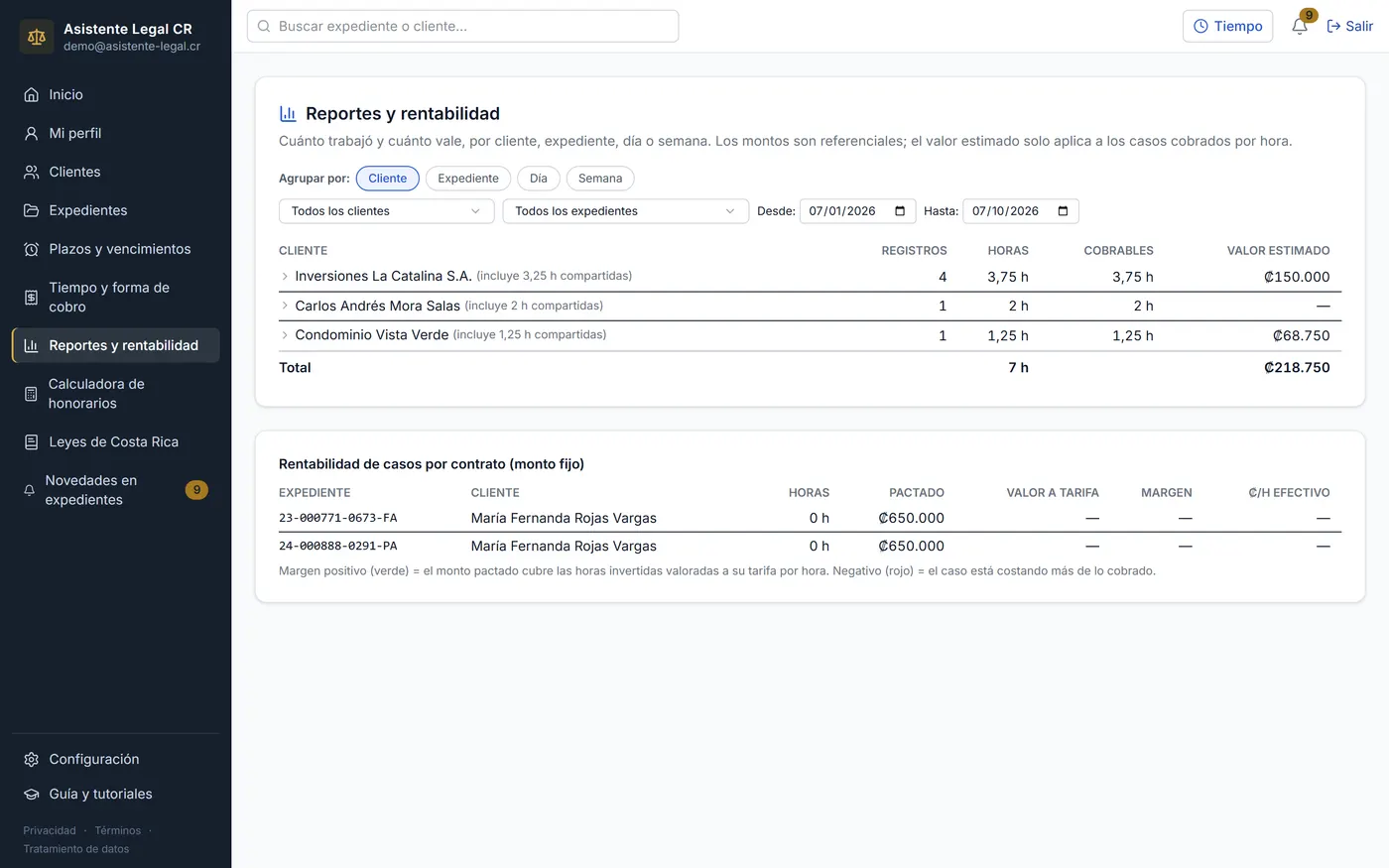
Task: Group report by Semana
Action: [x=600, y=179]
